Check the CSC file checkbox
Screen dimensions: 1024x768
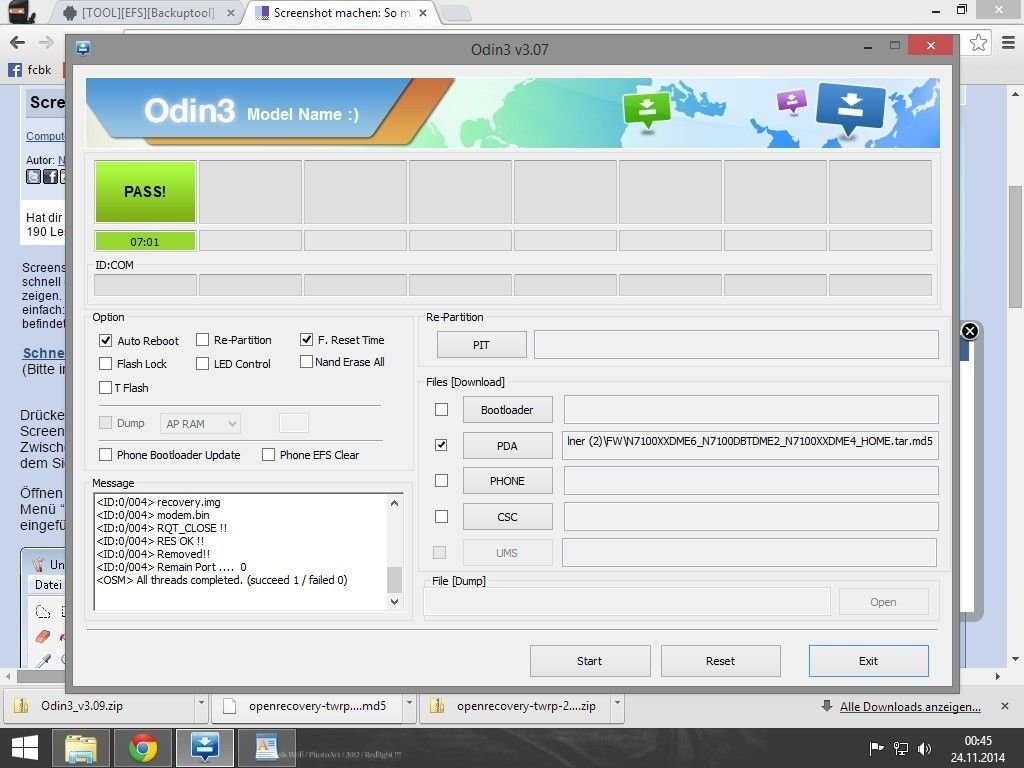tap(441, 517)
